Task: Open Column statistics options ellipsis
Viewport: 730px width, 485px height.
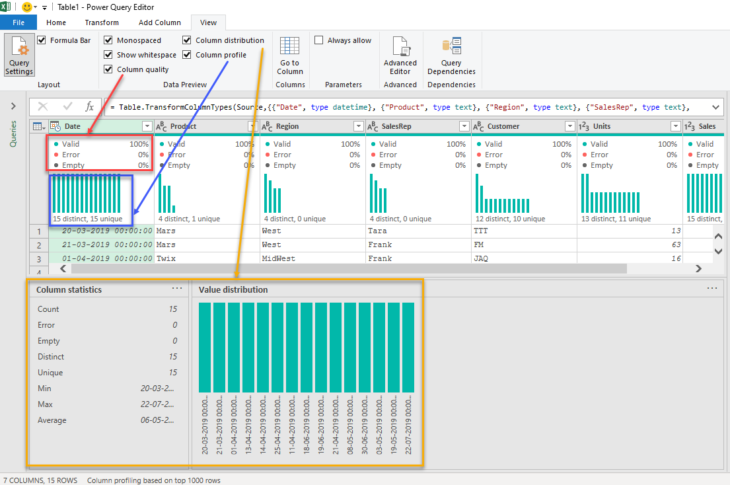Action: coord(177,288)
